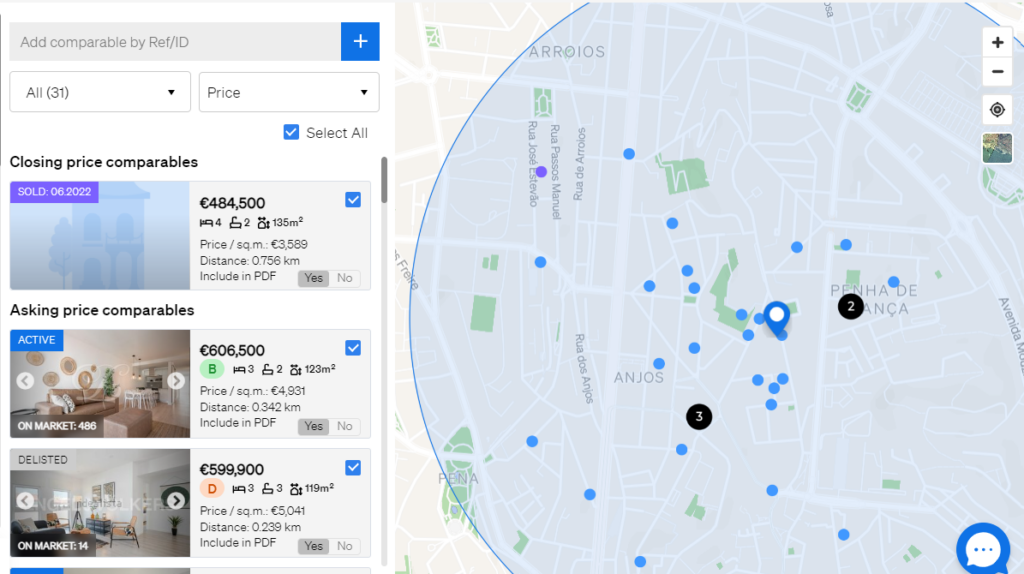1024x574 pixels.
Task: Recenter map with the locate target icon
Action: click(x=997, y=110)
